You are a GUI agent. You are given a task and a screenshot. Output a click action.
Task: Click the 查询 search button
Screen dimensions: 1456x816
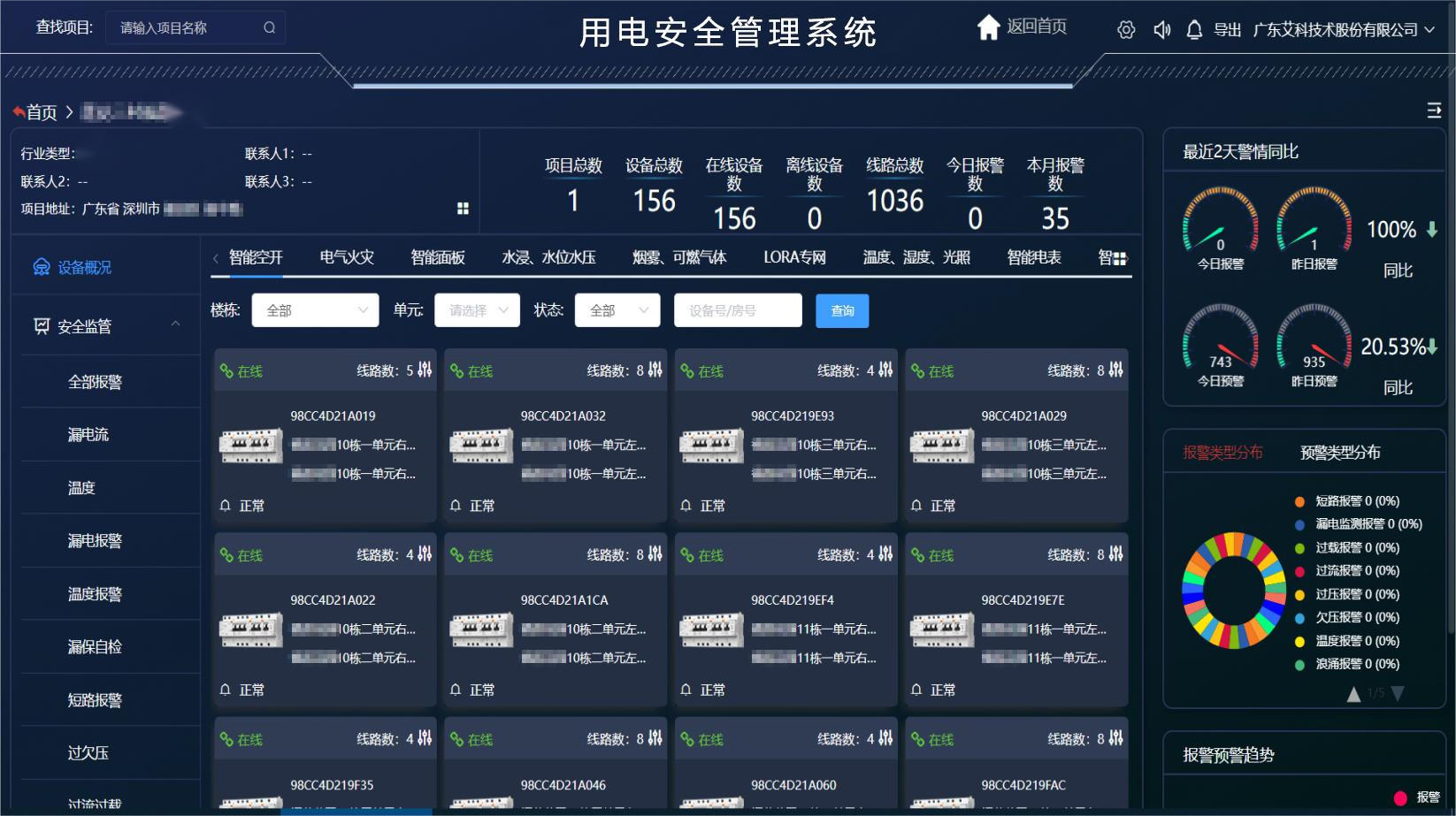841,311
